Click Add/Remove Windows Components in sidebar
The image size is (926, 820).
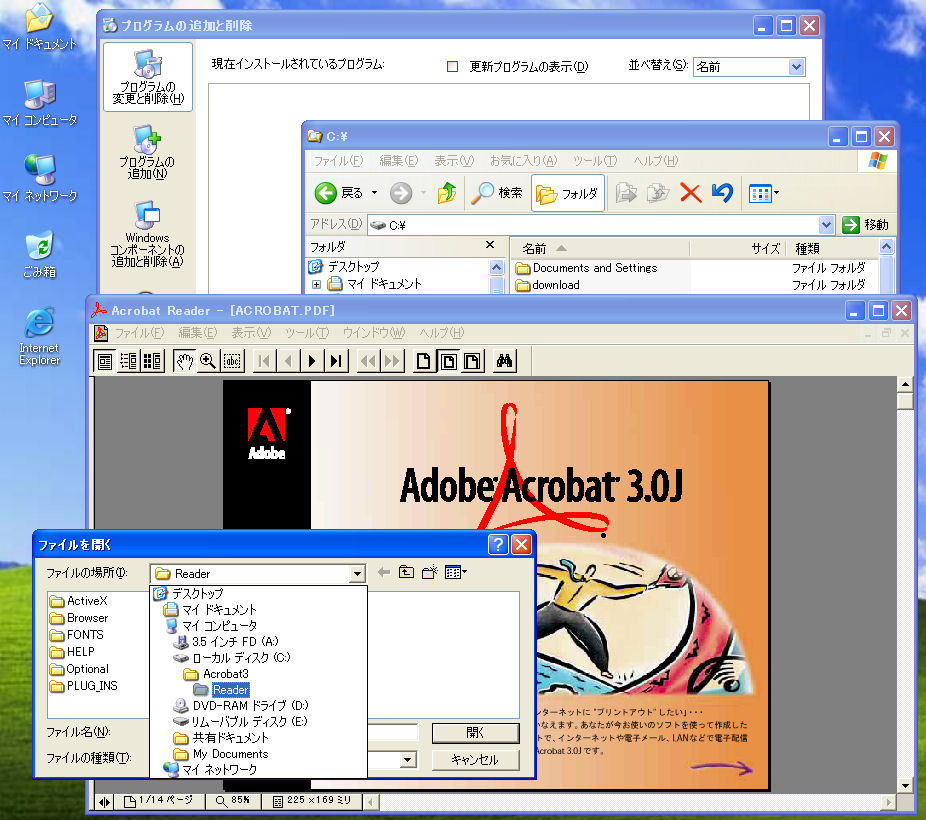click(x=147, y=235)
